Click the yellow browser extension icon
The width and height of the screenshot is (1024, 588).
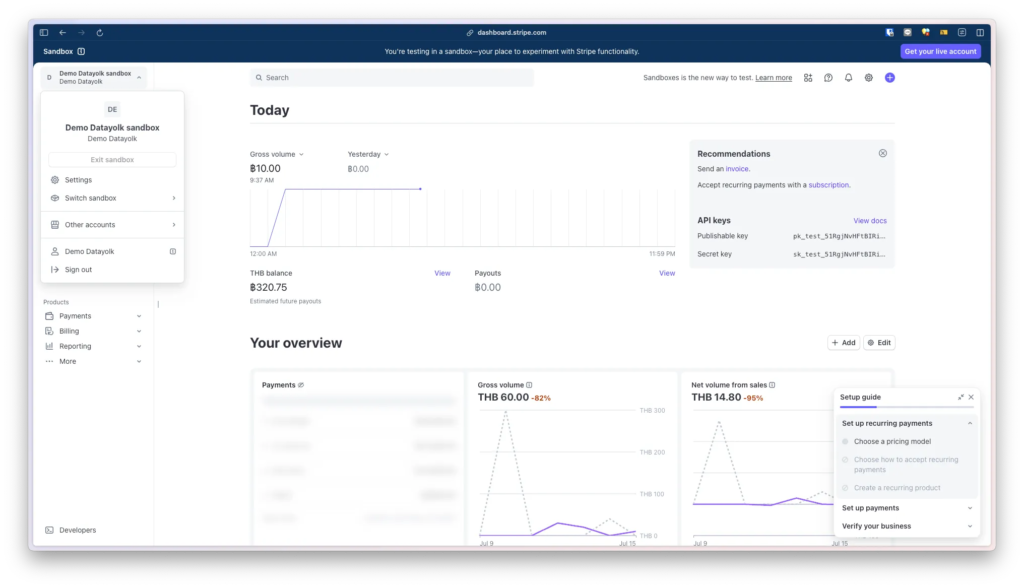944,32
